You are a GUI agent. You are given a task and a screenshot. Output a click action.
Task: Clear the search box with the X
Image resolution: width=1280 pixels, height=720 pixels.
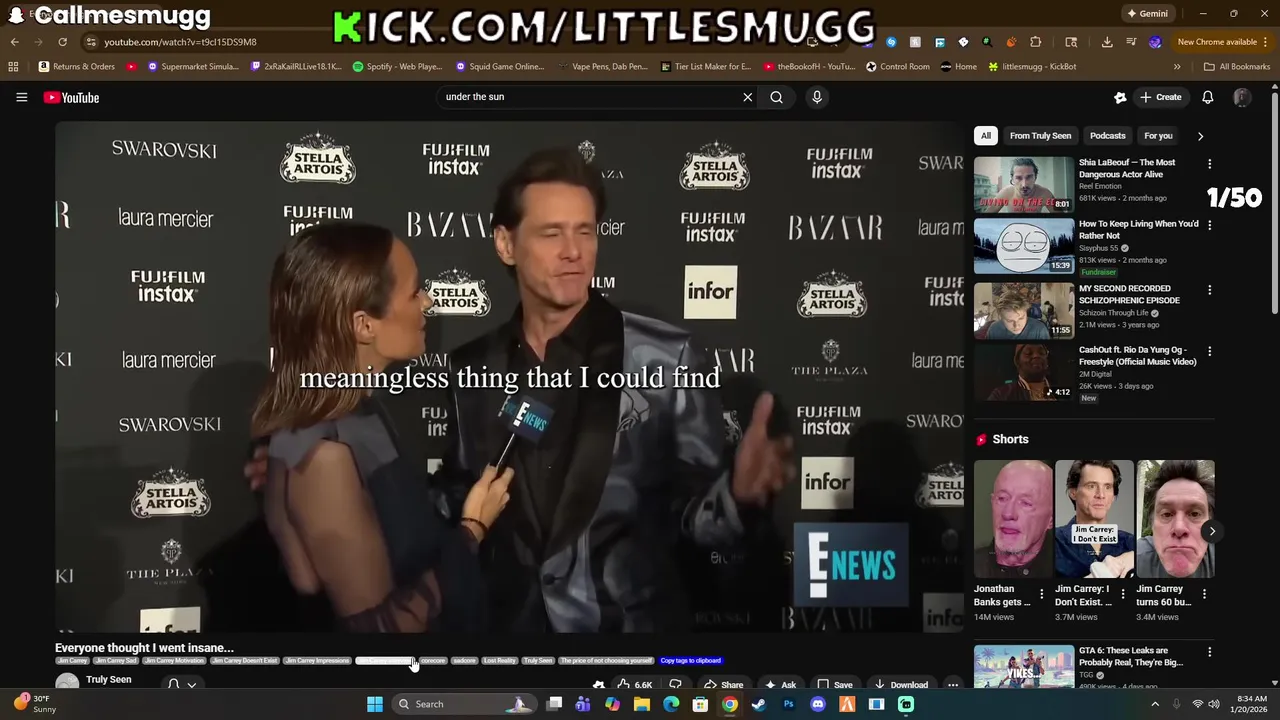(x=747, y=97)
